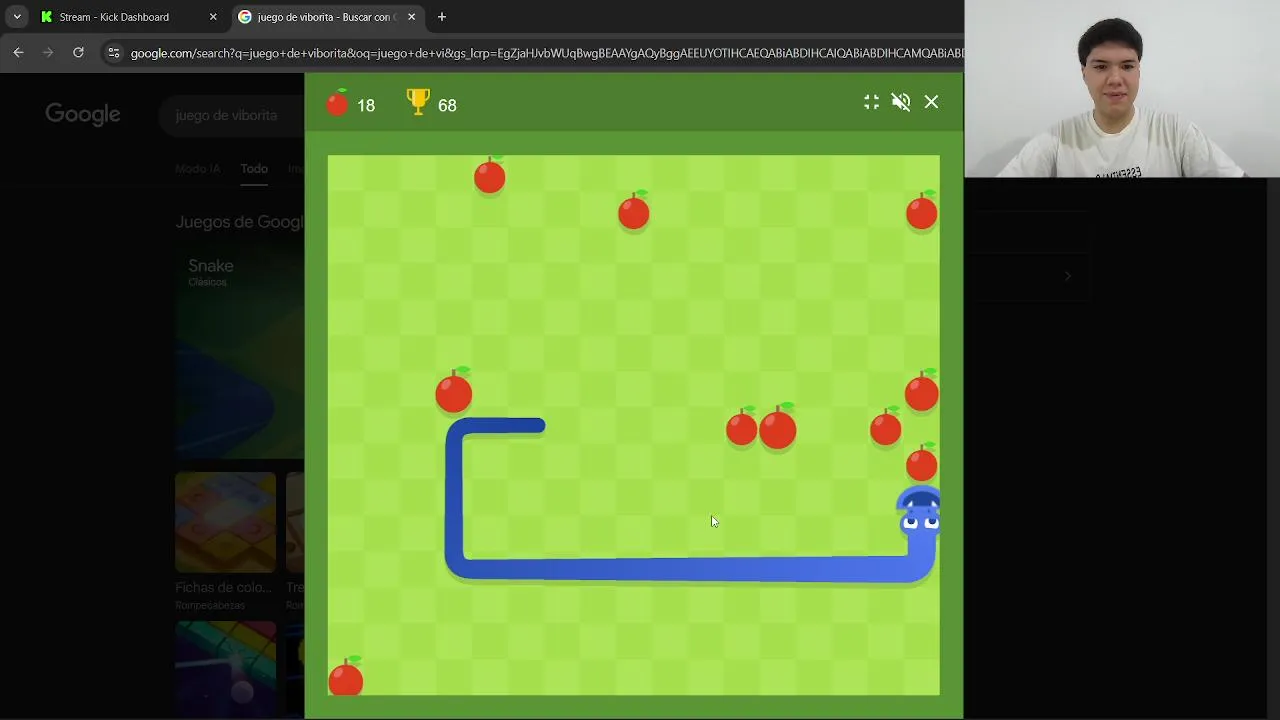
Task: Open the Fichas de colores game thumbnail
Action: [225, 522]
